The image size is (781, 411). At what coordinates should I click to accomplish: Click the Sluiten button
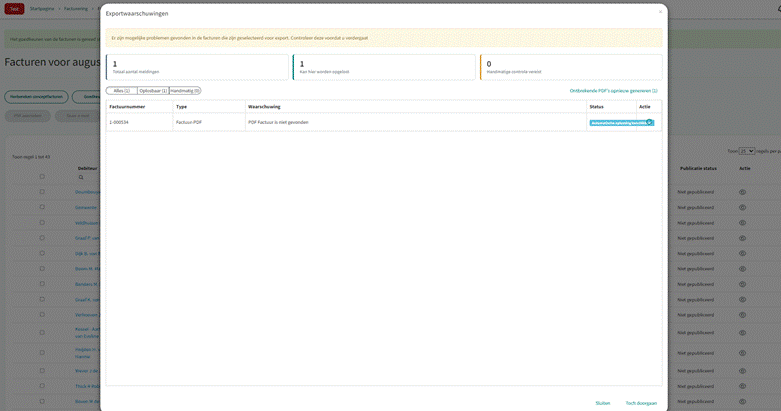click(603, 403)
